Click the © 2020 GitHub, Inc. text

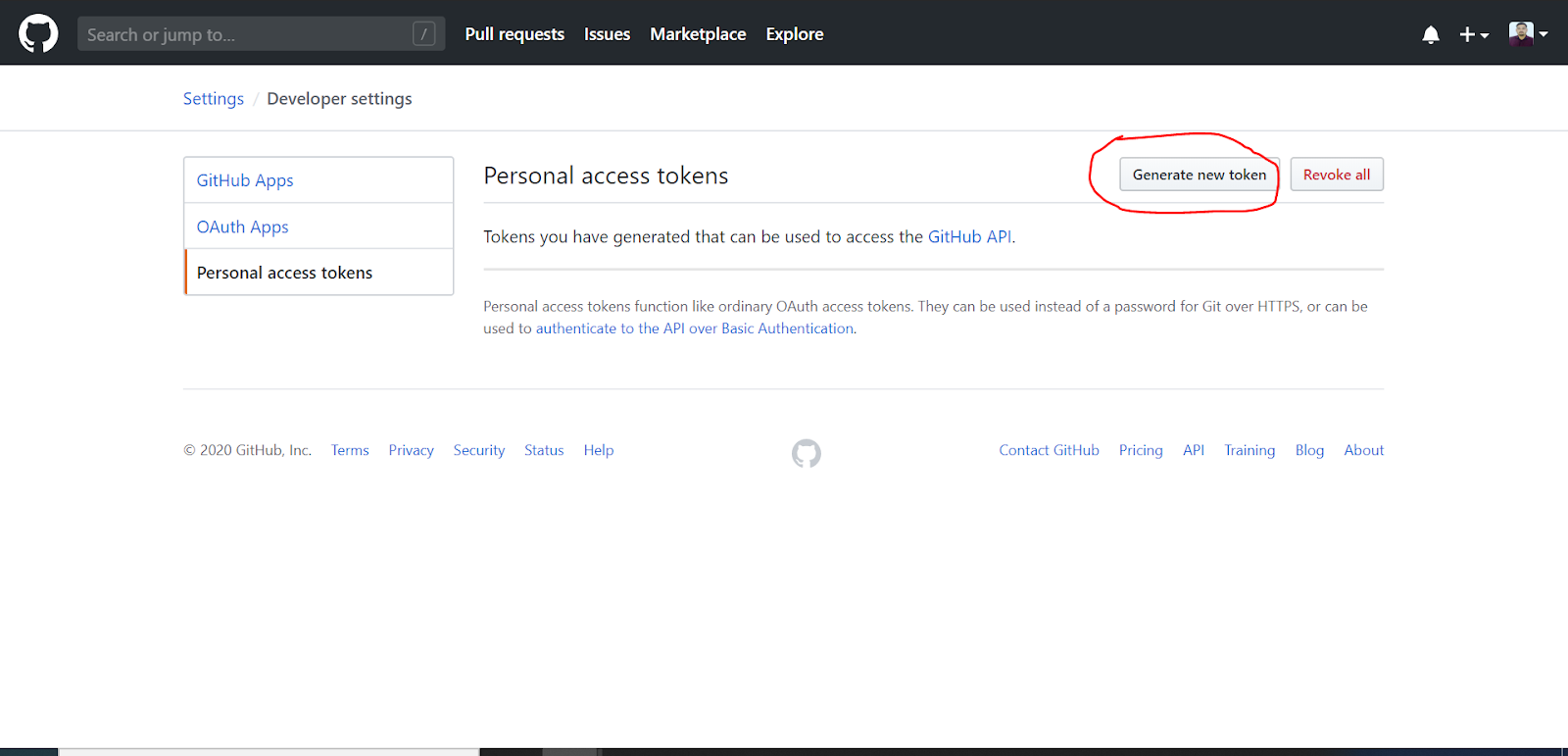[247, 450]
